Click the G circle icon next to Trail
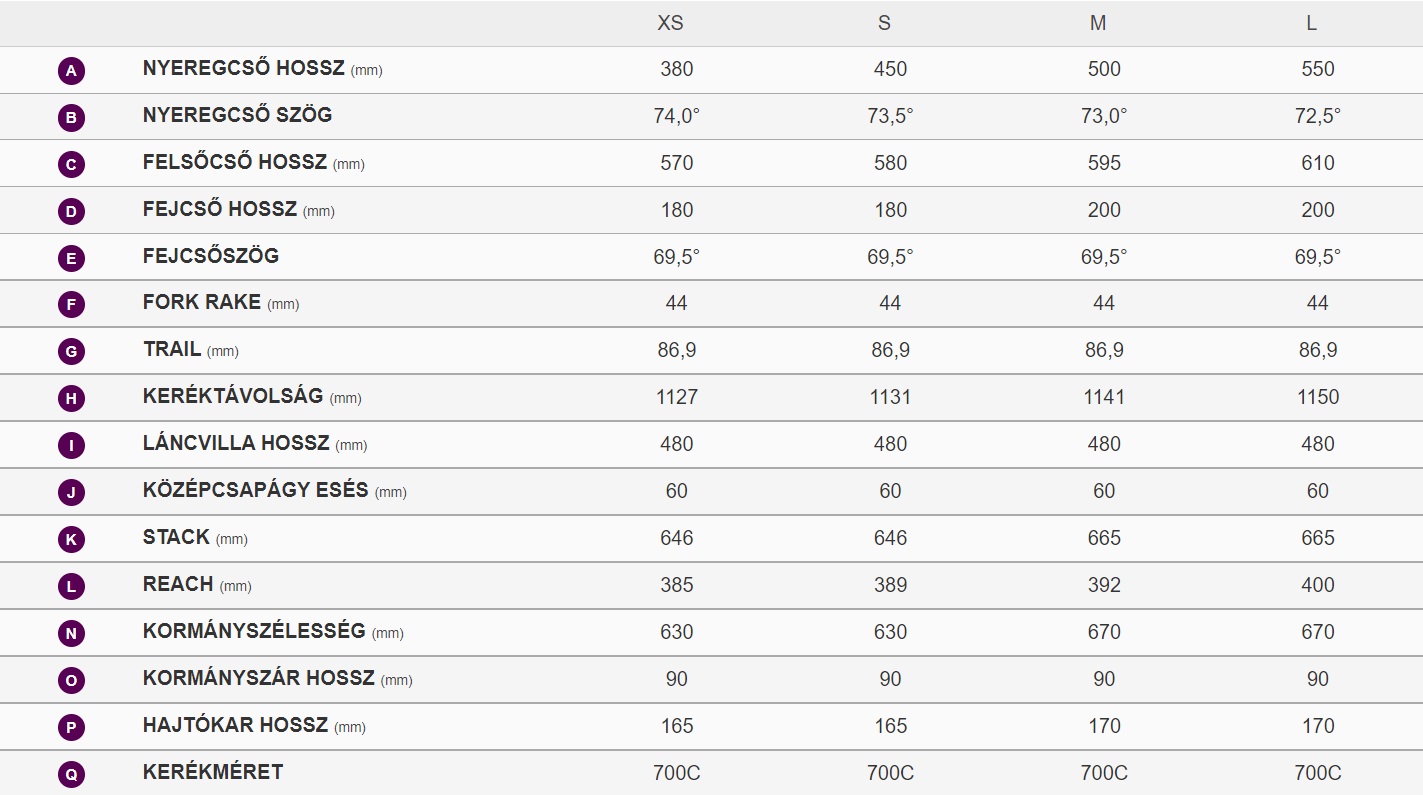 click(71, 352)
